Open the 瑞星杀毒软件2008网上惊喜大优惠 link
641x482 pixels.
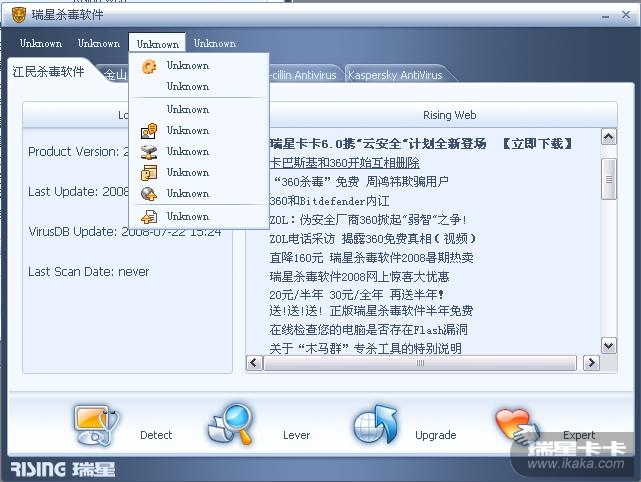pos(359,277)
